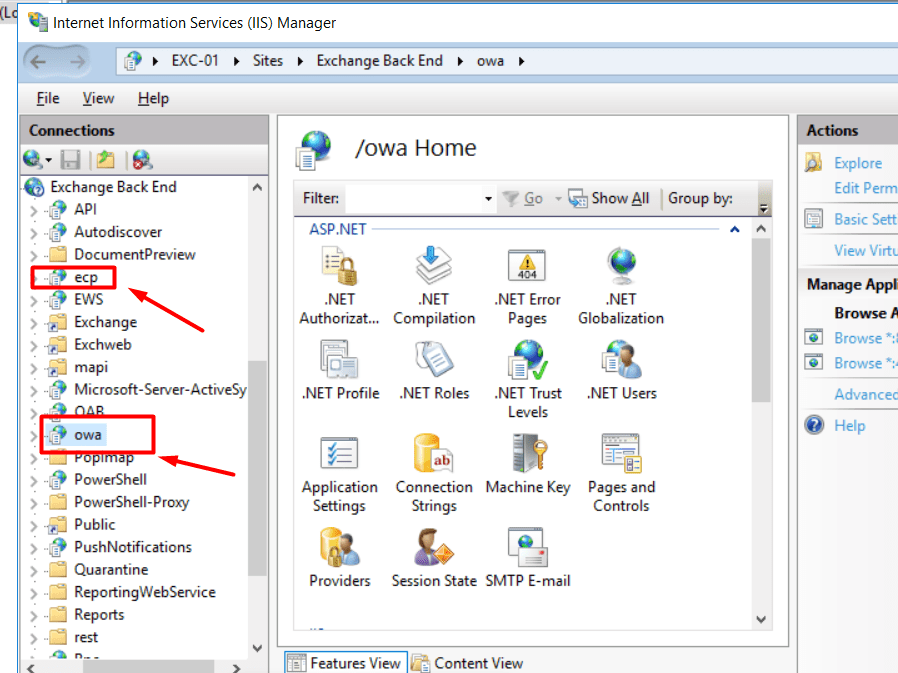
Task: Open the View menu
Action: click(98, 98)
